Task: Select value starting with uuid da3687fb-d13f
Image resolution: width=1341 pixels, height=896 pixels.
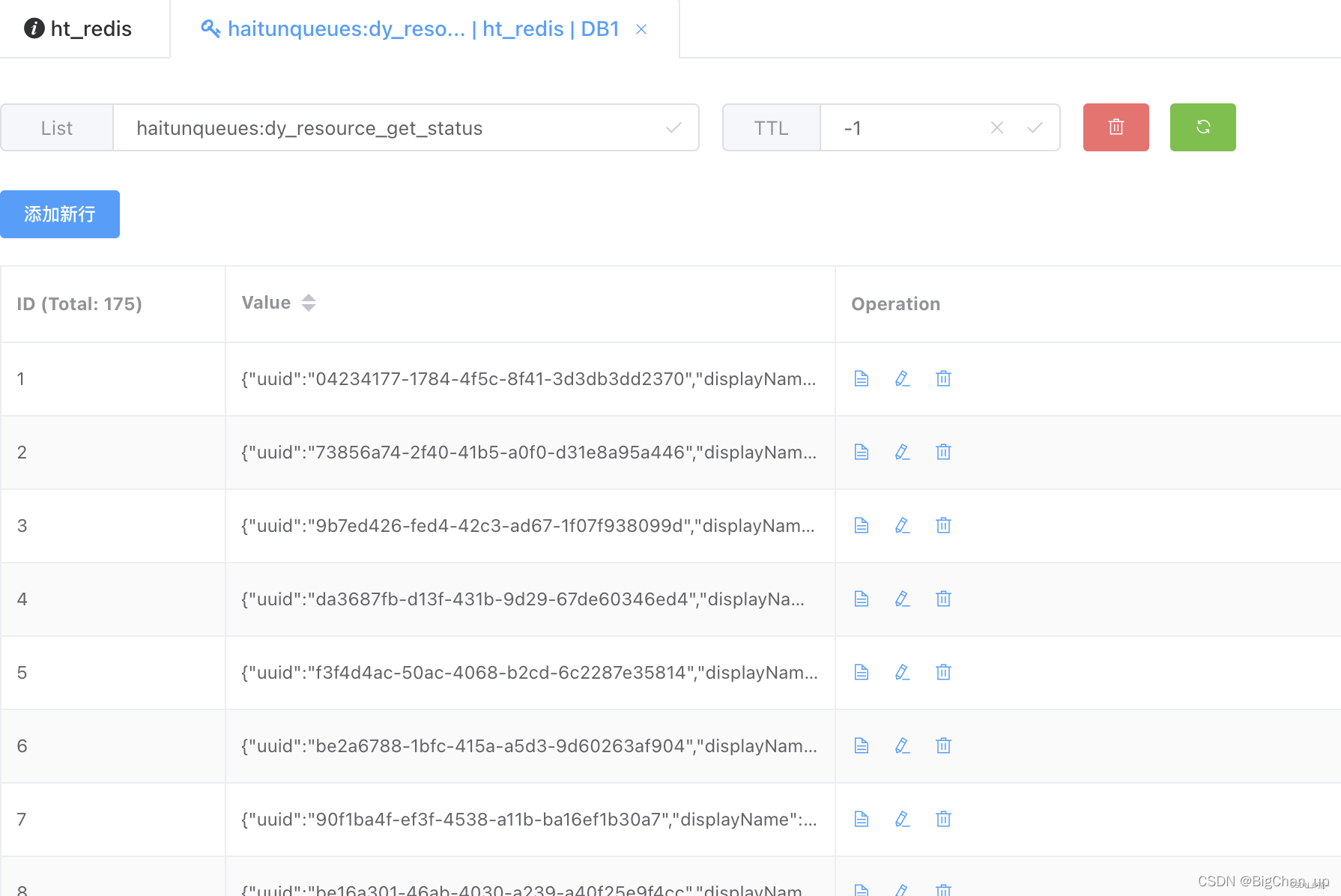Action: (x=523, y=599)
